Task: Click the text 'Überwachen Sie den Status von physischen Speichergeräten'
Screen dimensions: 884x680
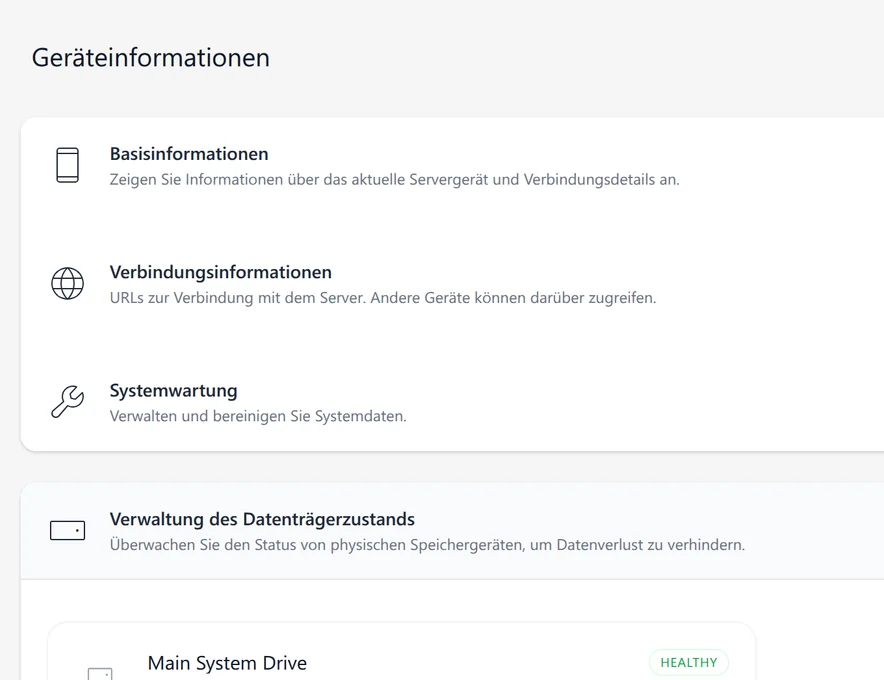Action: coord(316,545)
